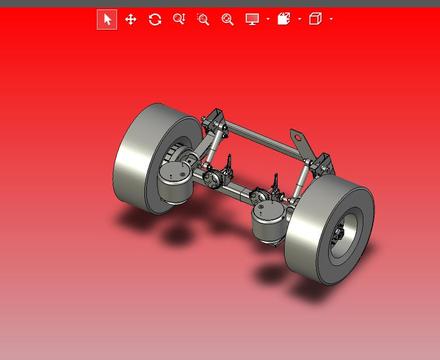Choose the Pan tool with four arrows
This screenshot has width=440, height=360.
pos(131,19)
